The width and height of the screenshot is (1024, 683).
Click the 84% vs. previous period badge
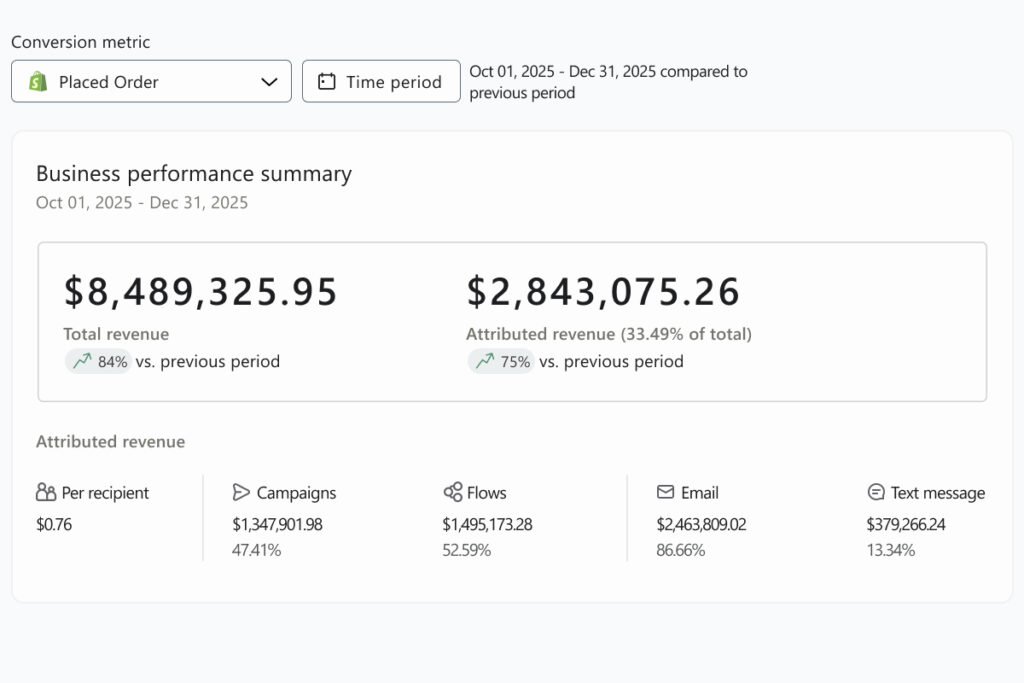pos(98,361)
